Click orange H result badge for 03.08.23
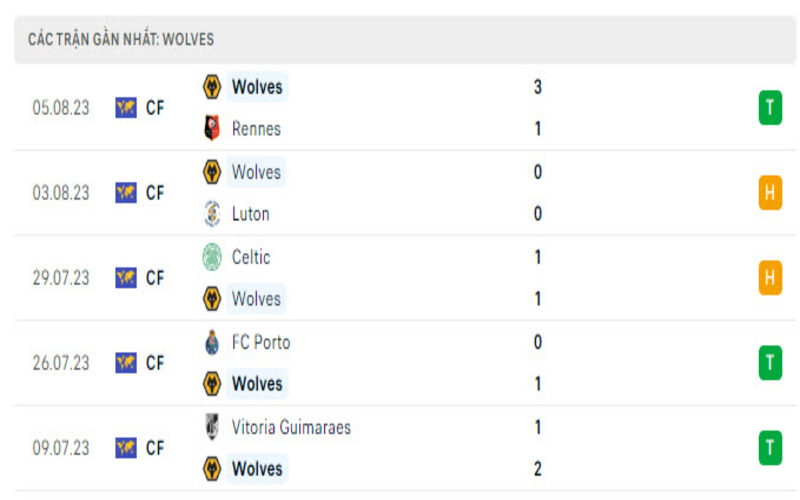800x500 pixels. click(x=769, y=193)
